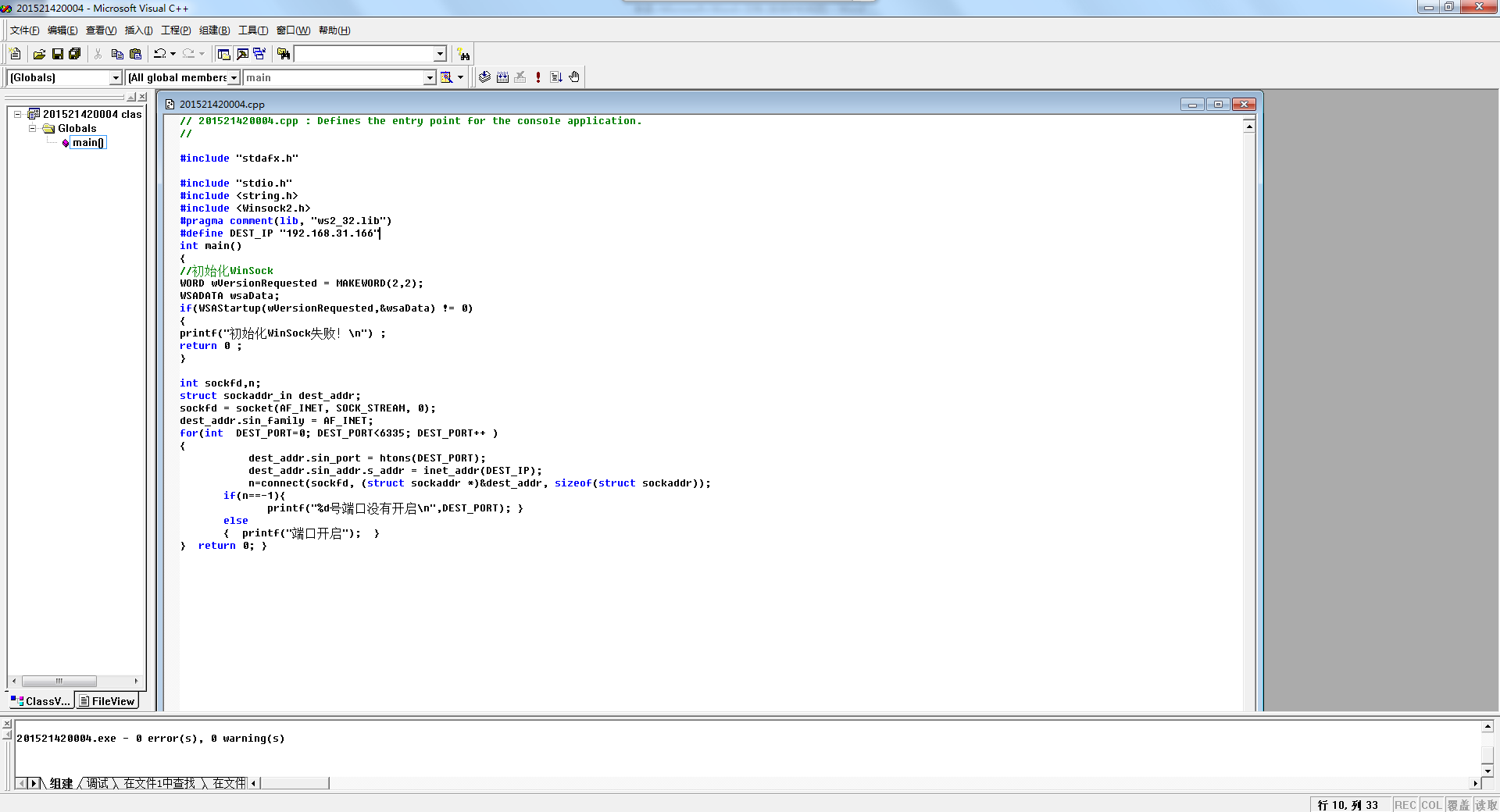Open the 工具(T) menu
The width and height of the screenshot is (1500, 812).
tap(253, 30)
